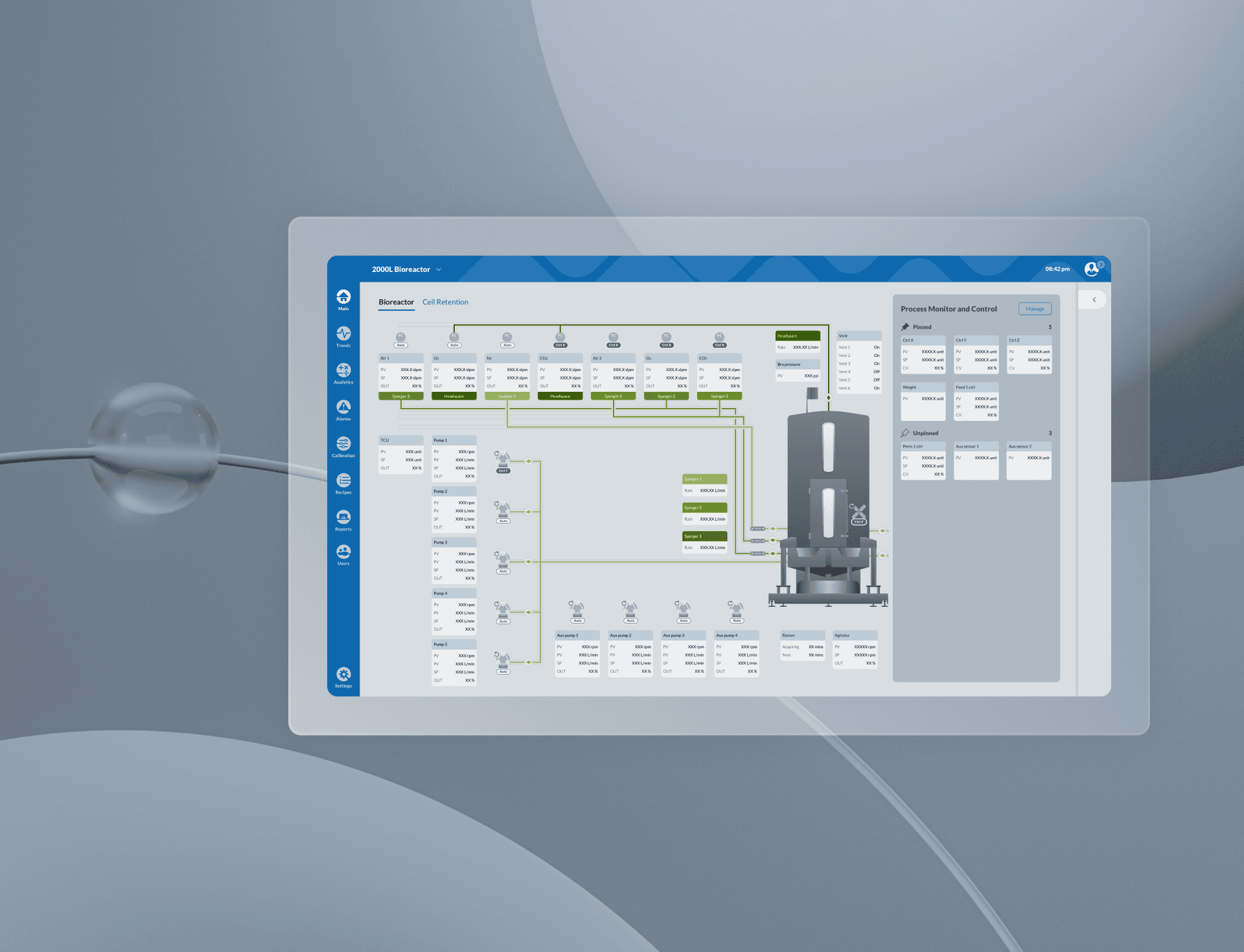Viewport: 1244px width, 952px height.
Task: Open Reports in the sidebar
Action: [x=343, y=520]
